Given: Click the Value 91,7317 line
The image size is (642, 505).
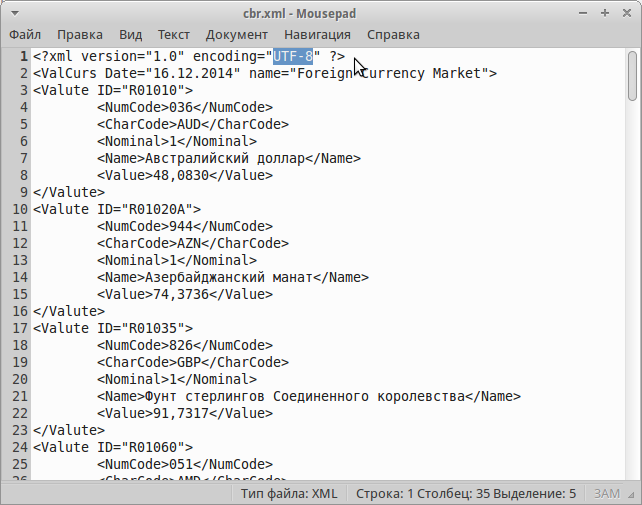Looking at the screenshot, I should click(185, 413).
